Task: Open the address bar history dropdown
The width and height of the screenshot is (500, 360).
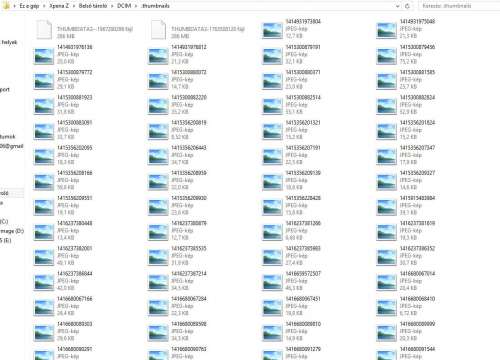Action: coord(398,6)
